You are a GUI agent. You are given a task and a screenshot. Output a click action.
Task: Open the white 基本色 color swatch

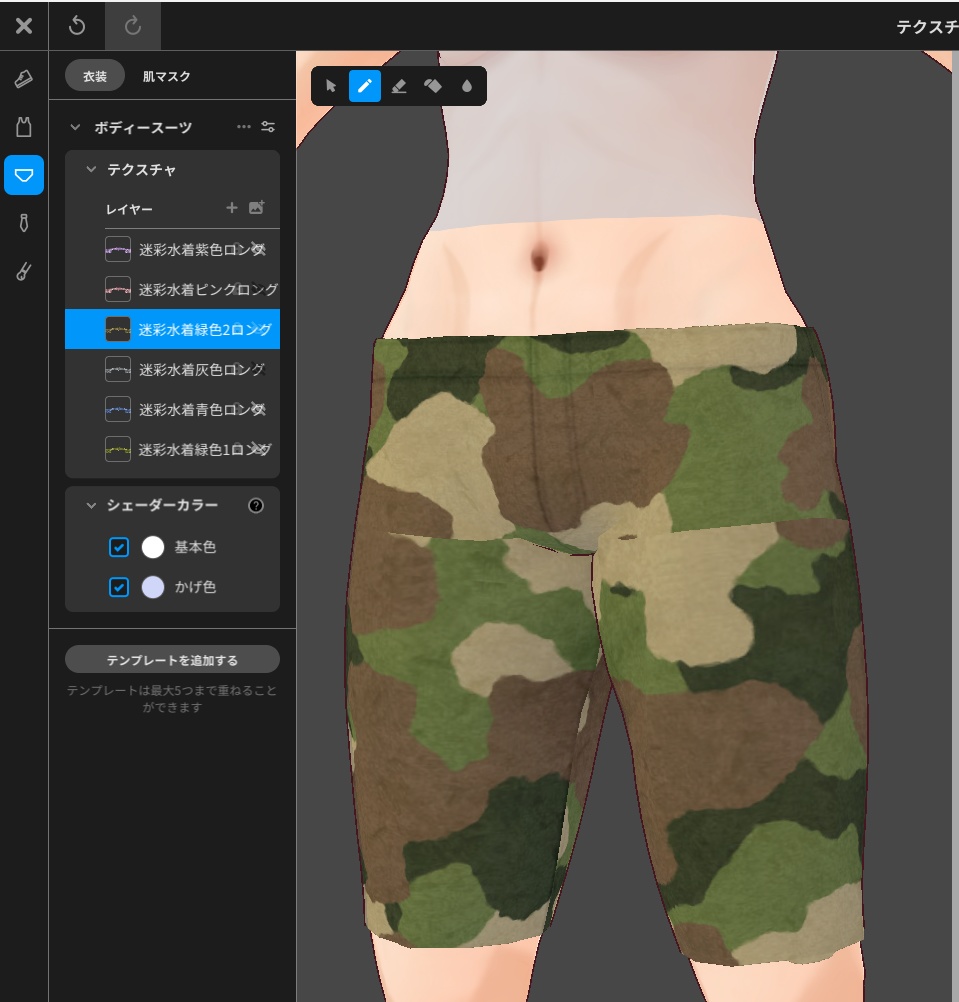point(153,547)
